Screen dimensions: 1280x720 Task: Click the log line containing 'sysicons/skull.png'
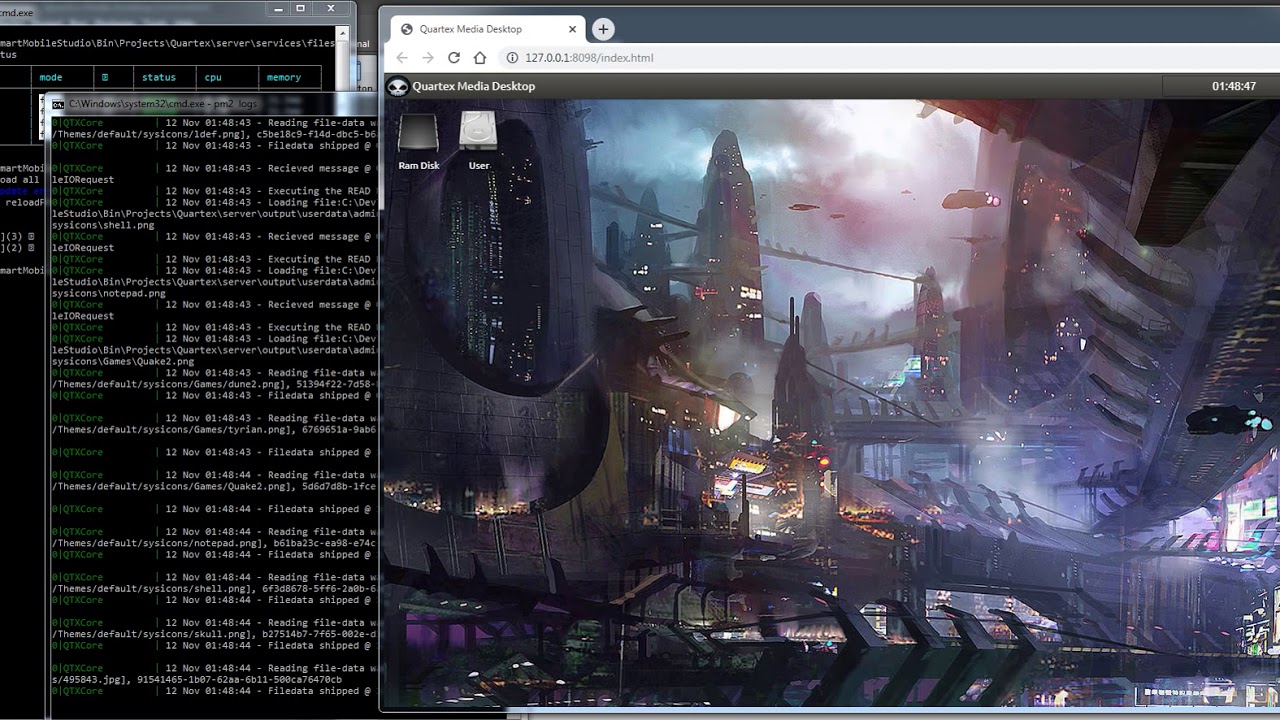[x=214, y=634]
